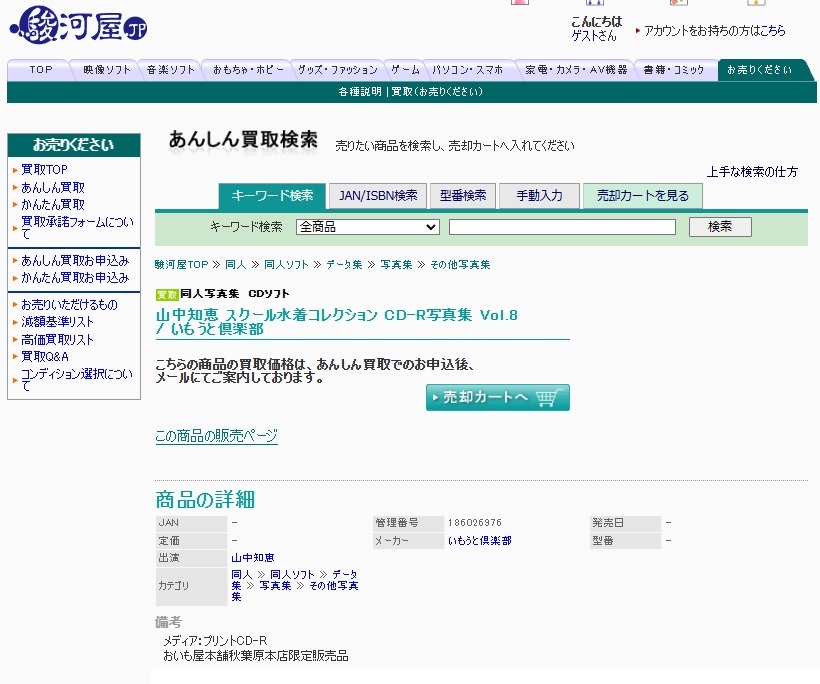Open 買取Q&A sidebar link
The image size is (820, 684).
pos(44,357)
